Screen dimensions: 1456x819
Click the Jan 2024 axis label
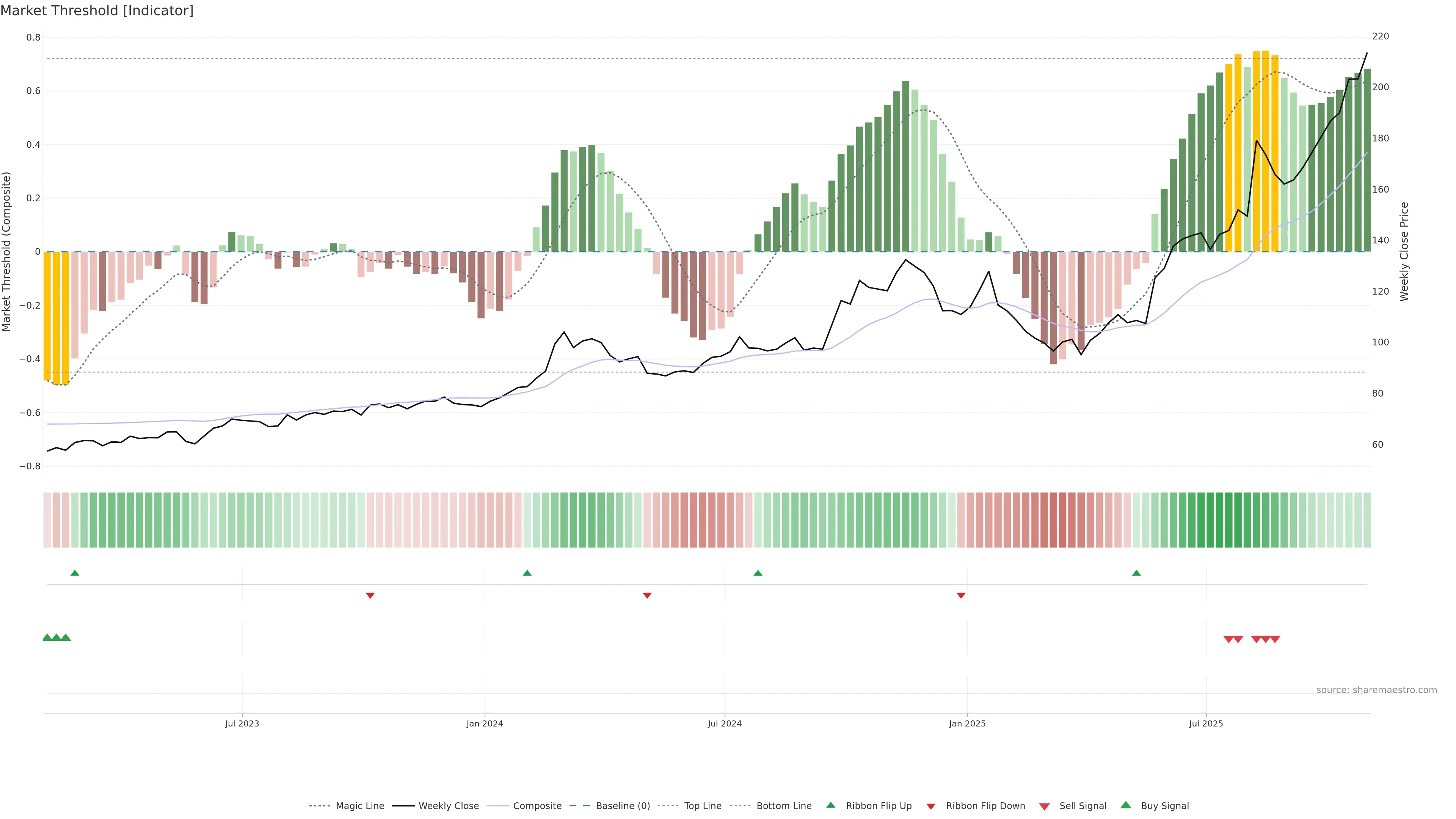click(485, 723)
